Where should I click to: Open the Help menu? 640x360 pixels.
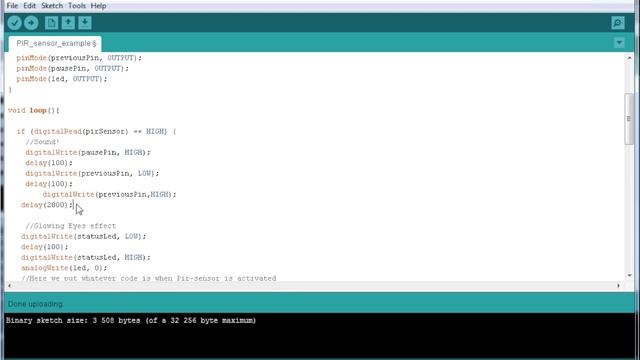coord(98,6)
